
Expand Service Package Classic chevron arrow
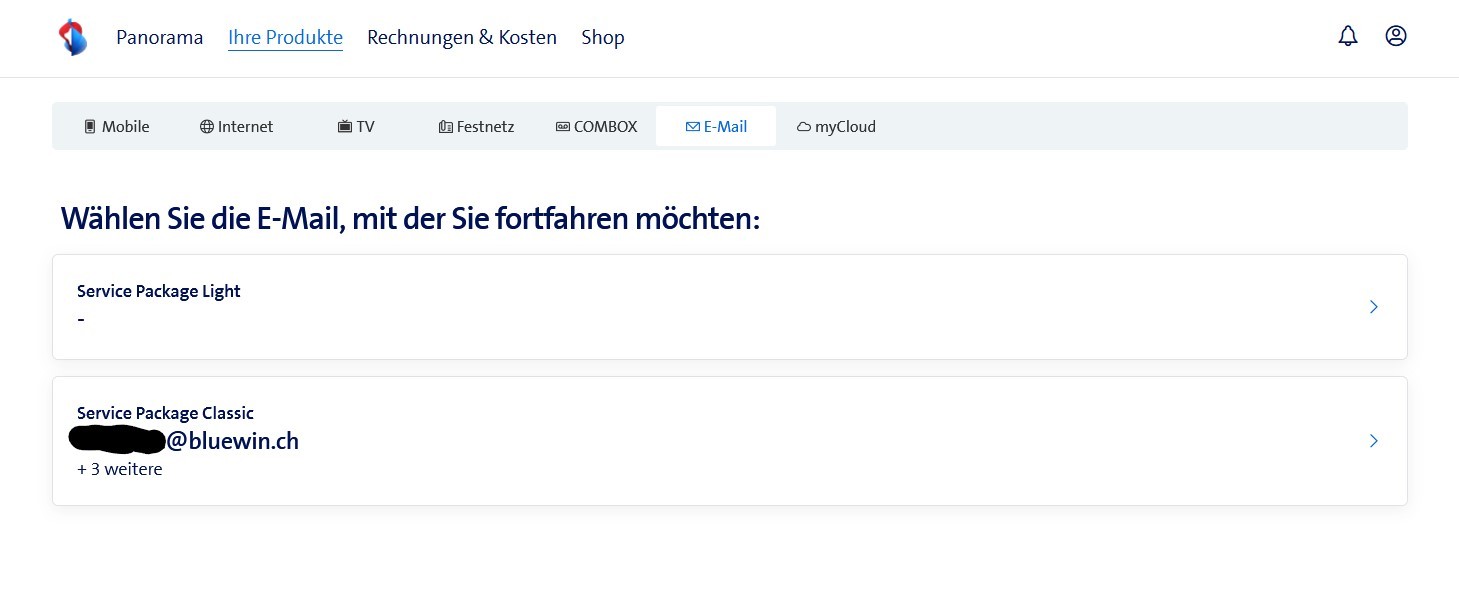tap(1374, 441)
